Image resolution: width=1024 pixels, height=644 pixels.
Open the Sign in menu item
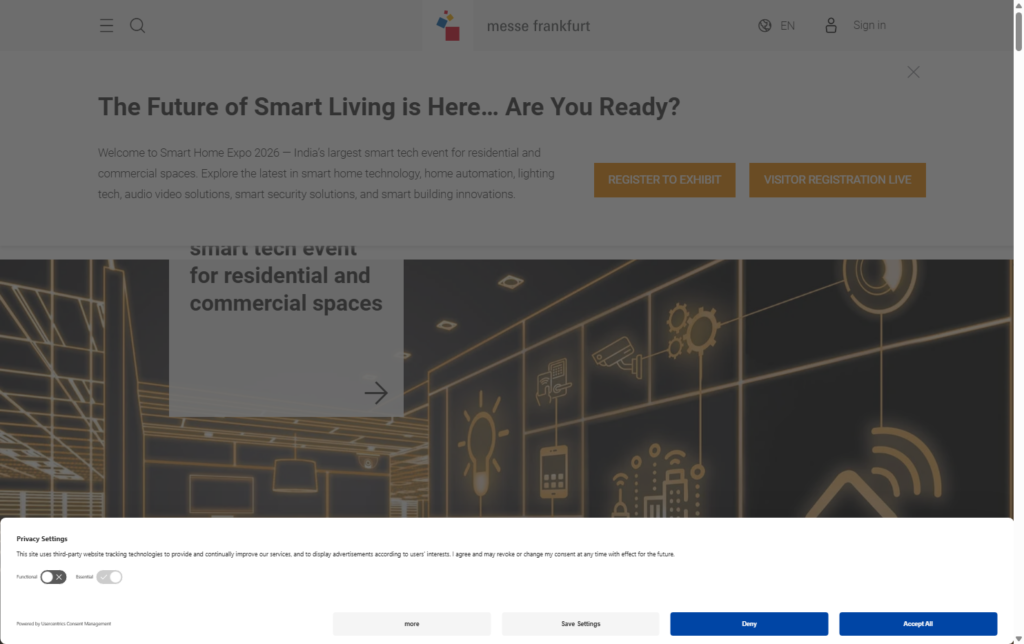pyautogui.click(x=869, y=26)
